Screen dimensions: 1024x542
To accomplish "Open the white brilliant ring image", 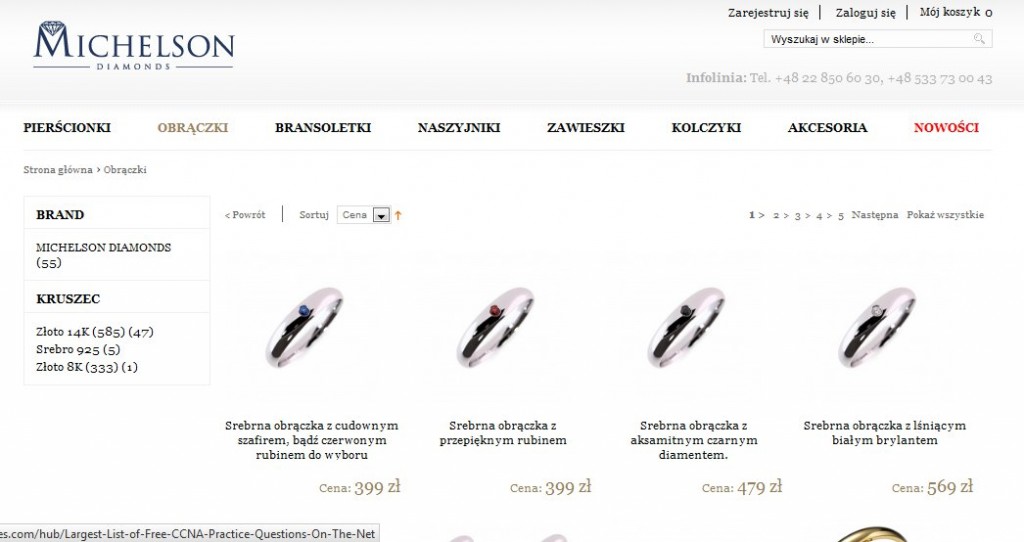I will pyautogui.click(x=876, y=328).
